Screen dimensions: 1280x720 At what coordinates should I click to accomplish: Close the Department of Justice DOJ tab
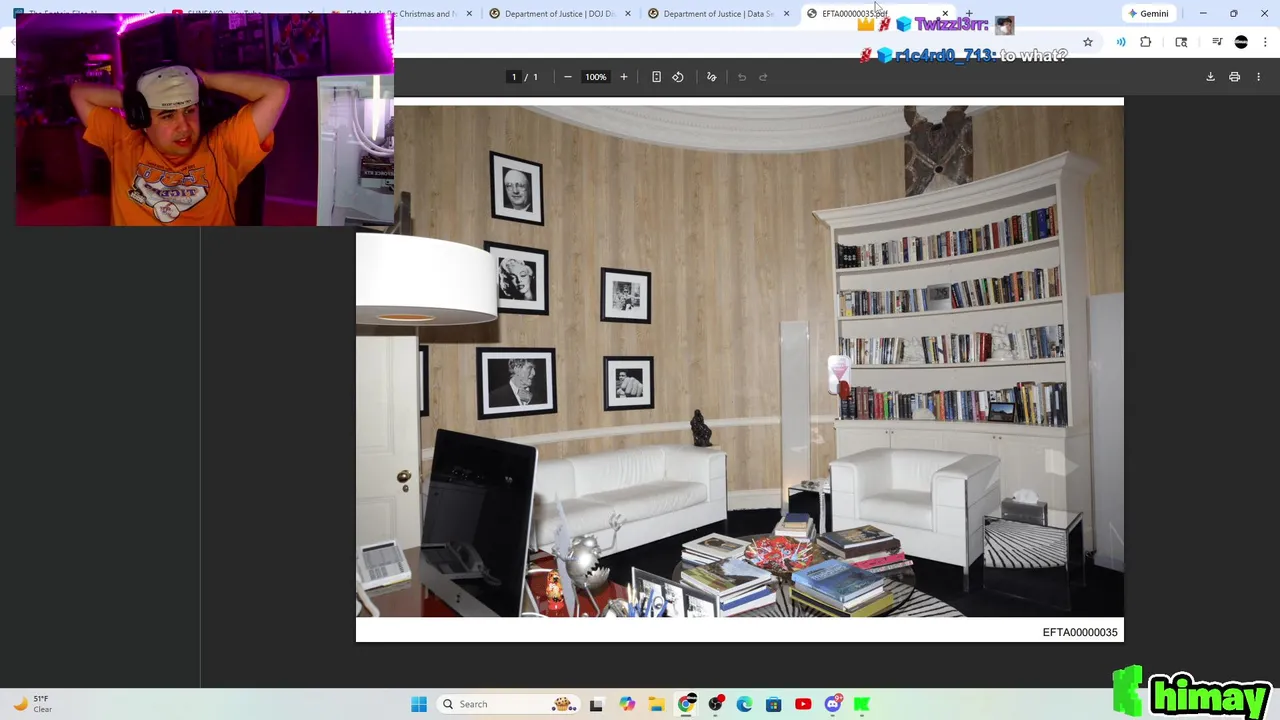[x=628, y=14]
